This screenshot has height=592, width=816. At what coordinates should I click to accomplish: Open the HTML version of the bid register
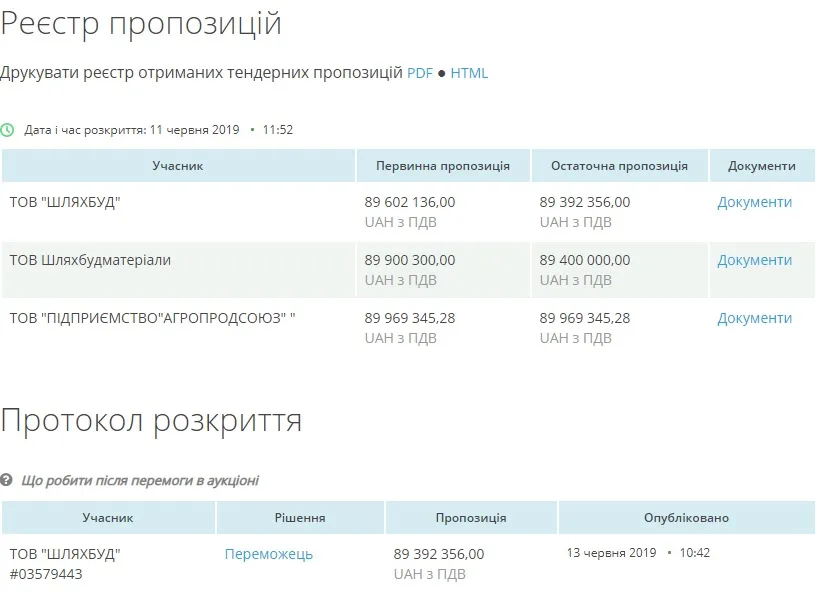(x=469, y=73)
